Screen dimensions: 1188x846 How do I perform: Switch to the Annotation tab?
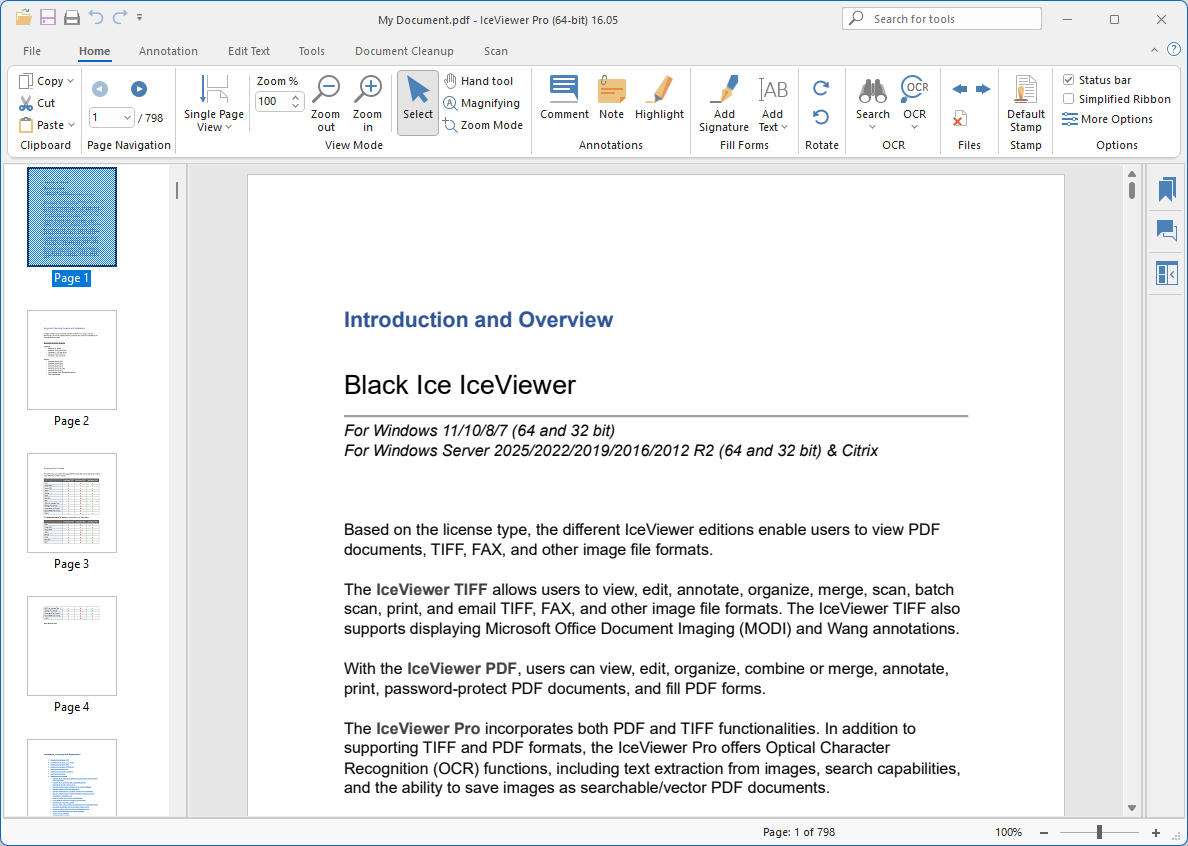click(x=168, y=51)
